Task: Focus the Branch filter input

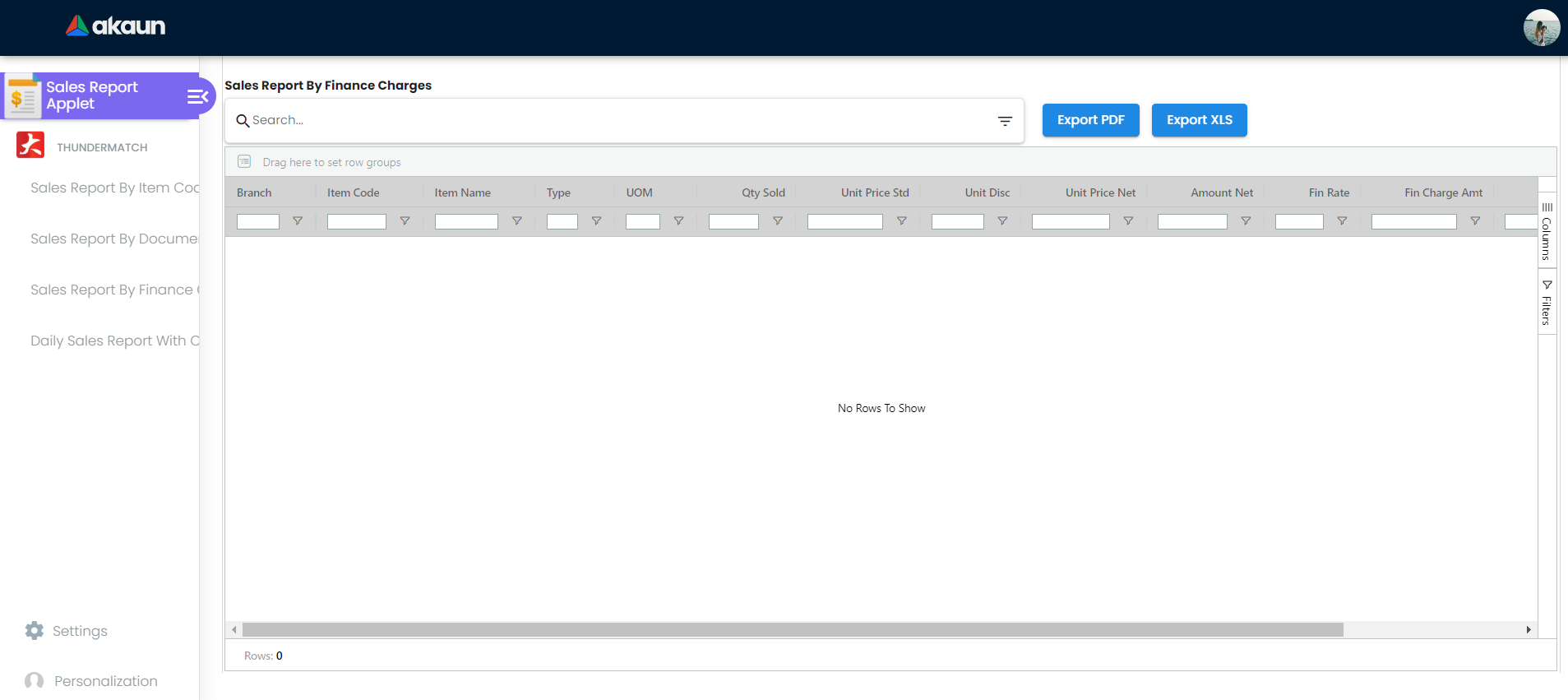Action: [x=258, y=221]
